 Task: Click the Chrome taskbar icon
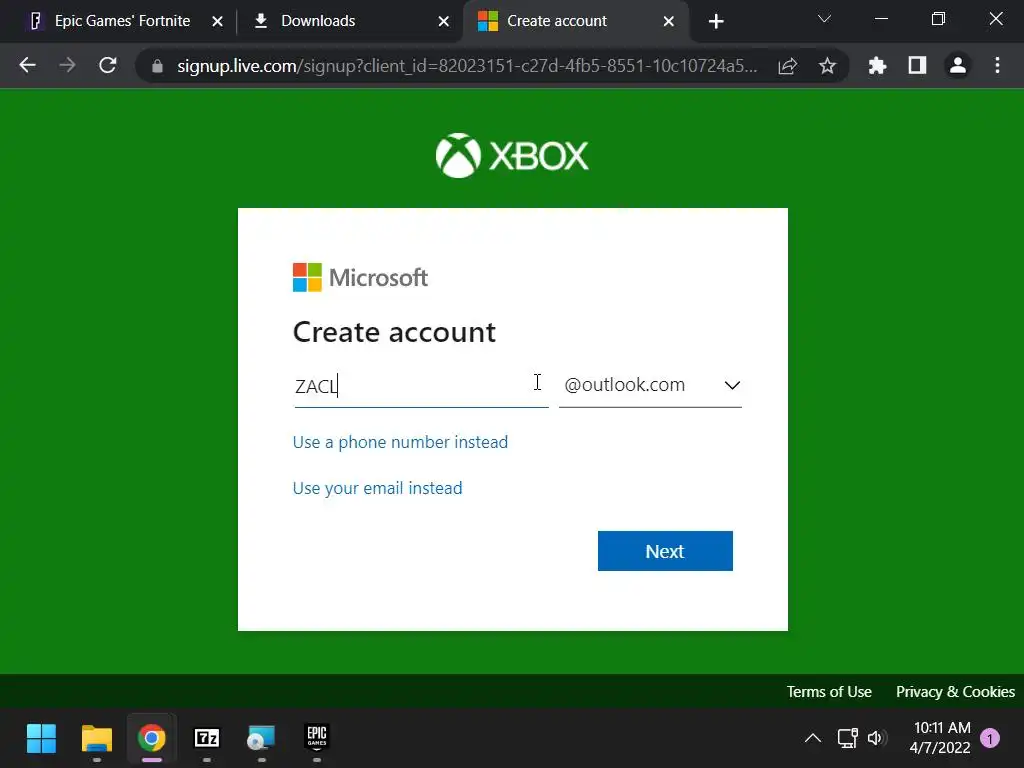pos(152,739)
